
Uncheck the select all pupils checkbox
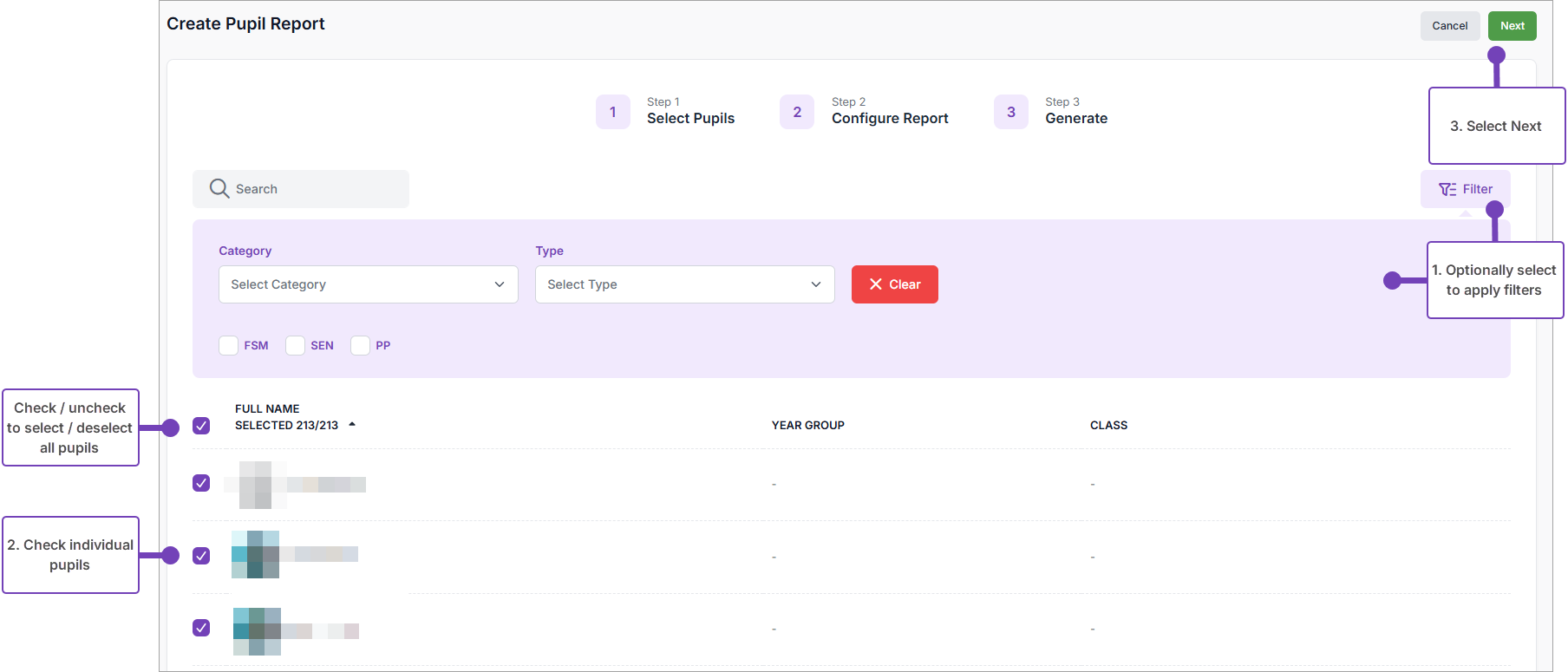click(x=201, y=426)
